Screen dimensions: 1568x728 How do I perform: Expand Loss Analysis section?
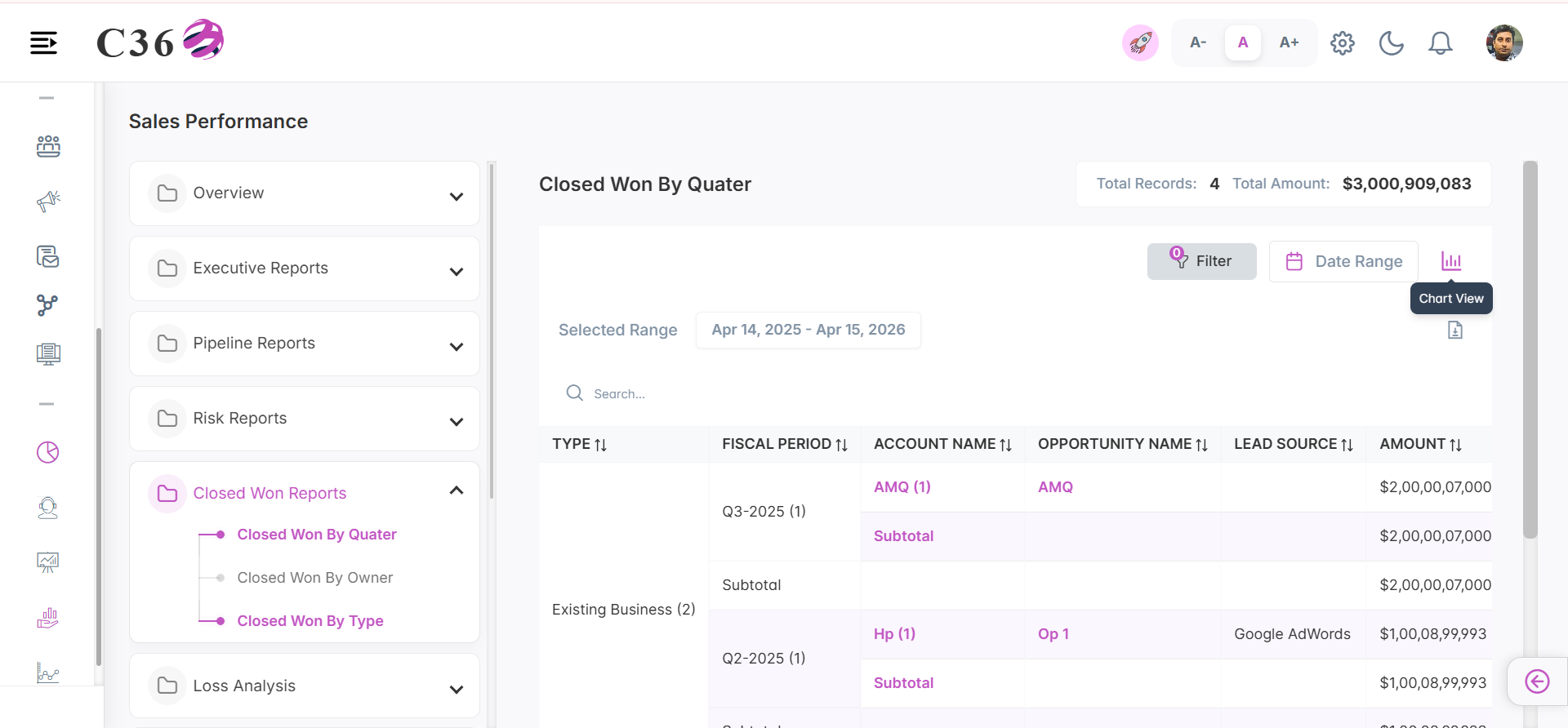point(457,689)
